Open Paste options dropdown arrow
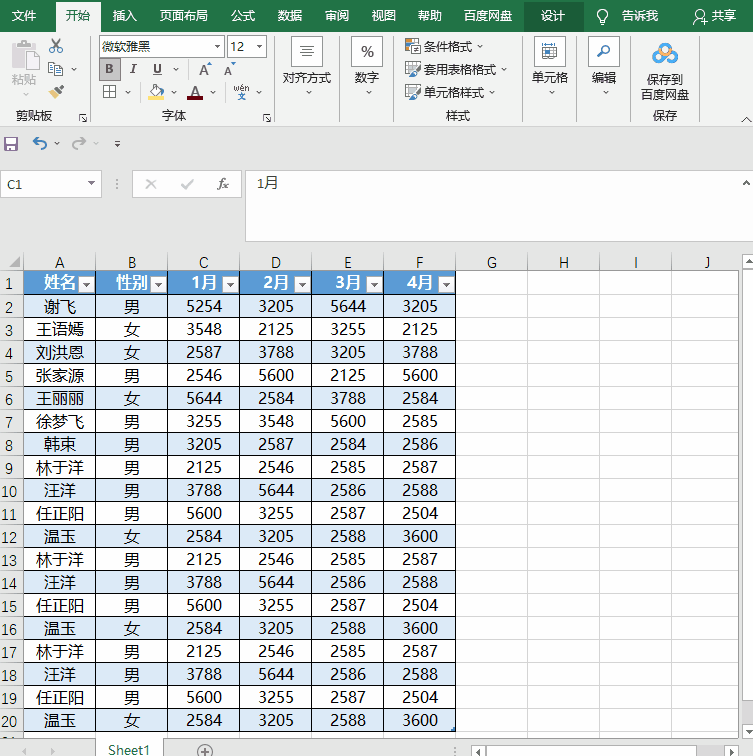This screenshot has height=756, width=753. (x=25, y=94)
